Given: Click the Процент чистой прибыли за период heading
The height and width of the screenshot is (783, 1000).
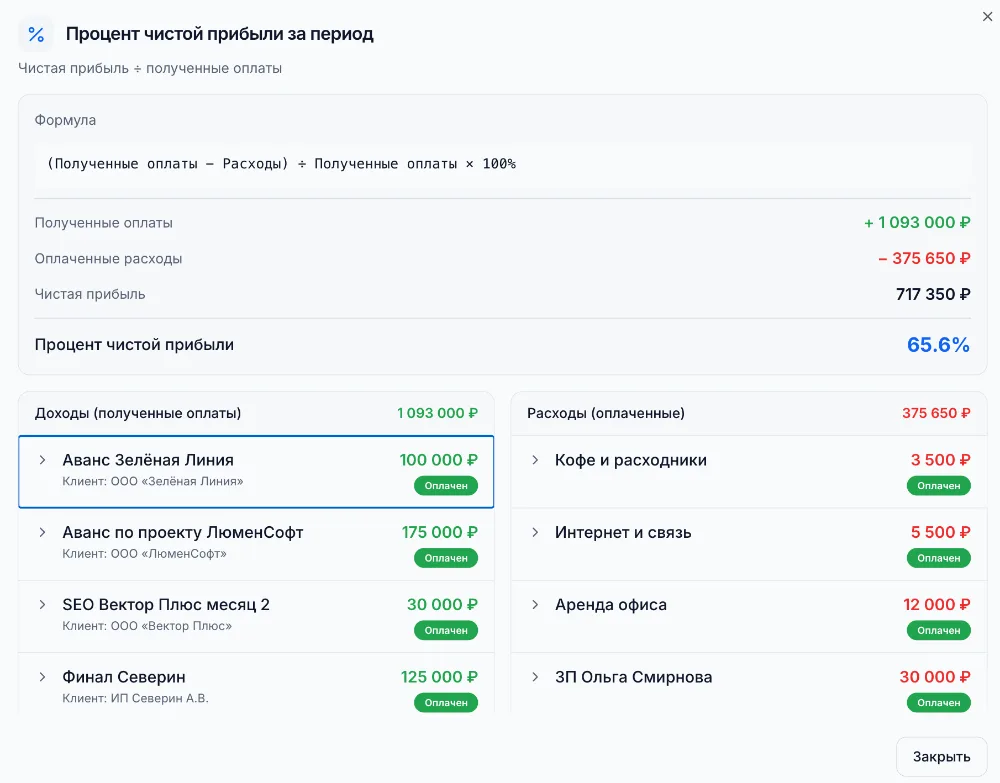Looking at the screenshot, I should point(219,34).
